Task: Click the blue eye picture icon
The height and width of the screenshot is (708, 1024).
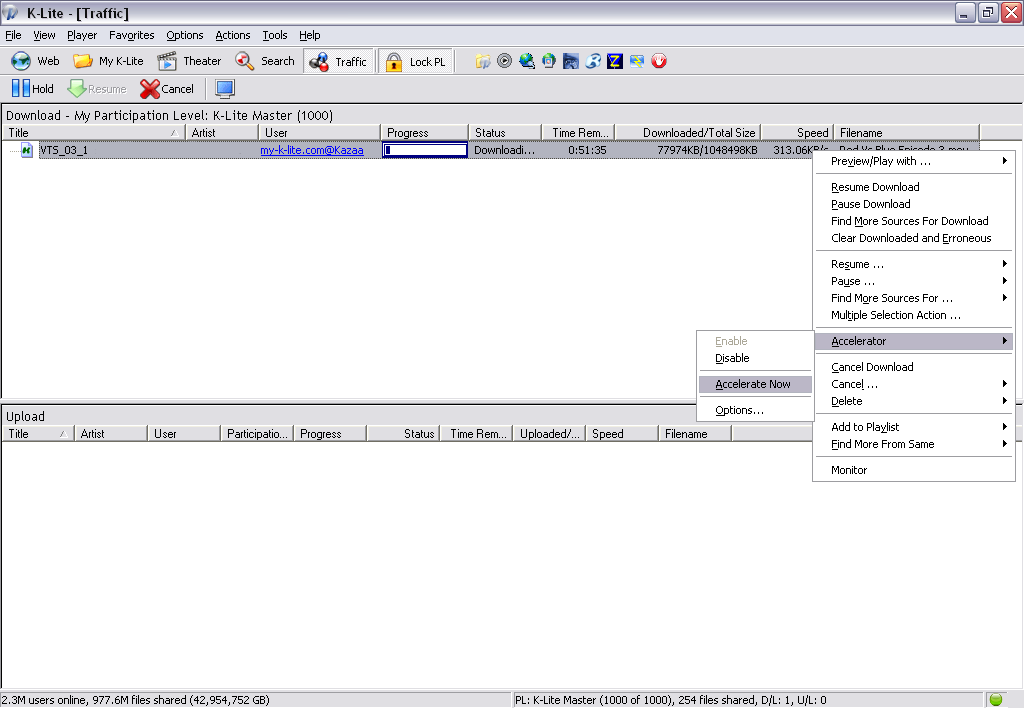Action: point(571,61)
